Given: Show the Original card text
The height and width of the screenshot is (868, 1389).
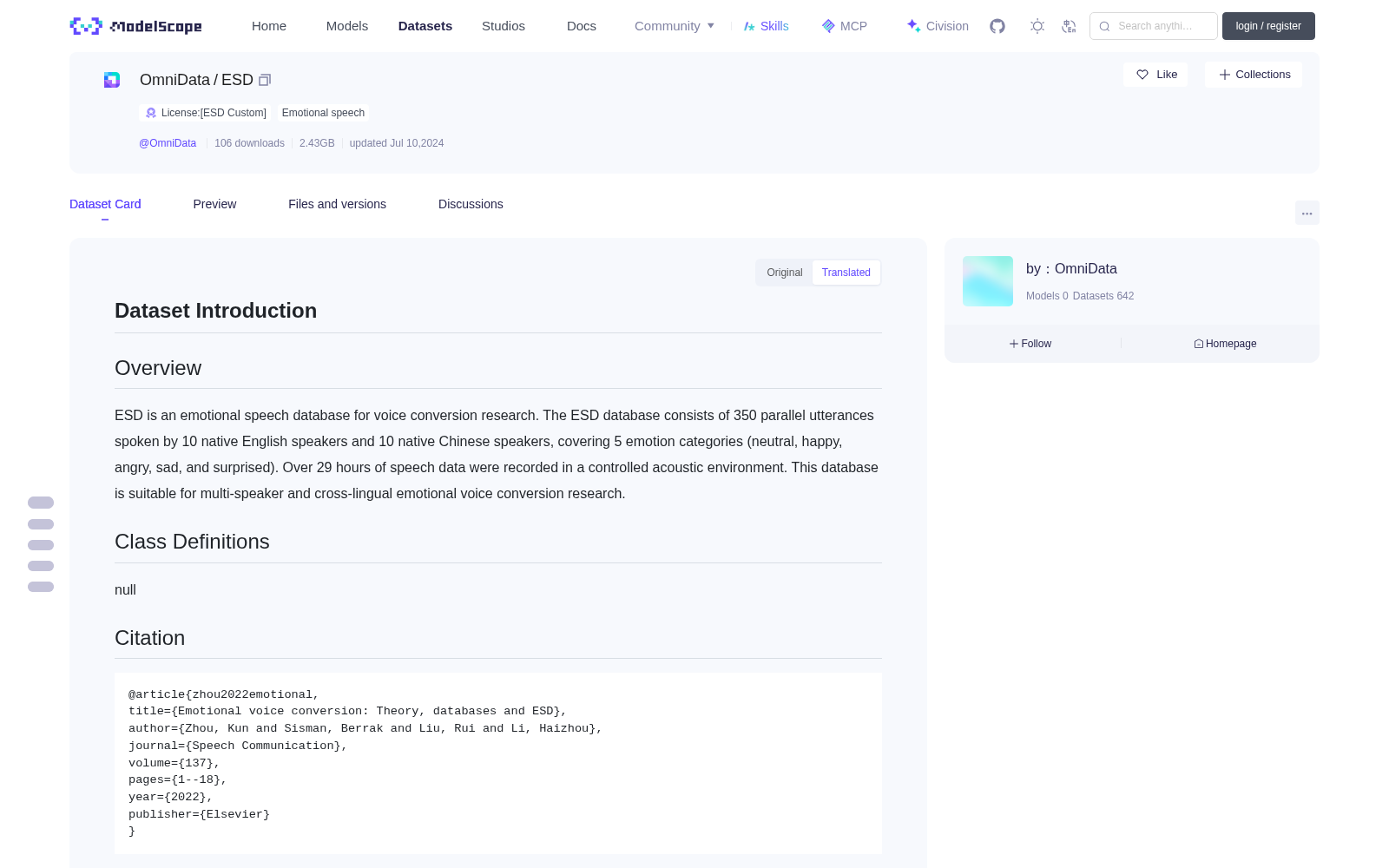Looking at the screenshot, I should click(x=785, y=273).
